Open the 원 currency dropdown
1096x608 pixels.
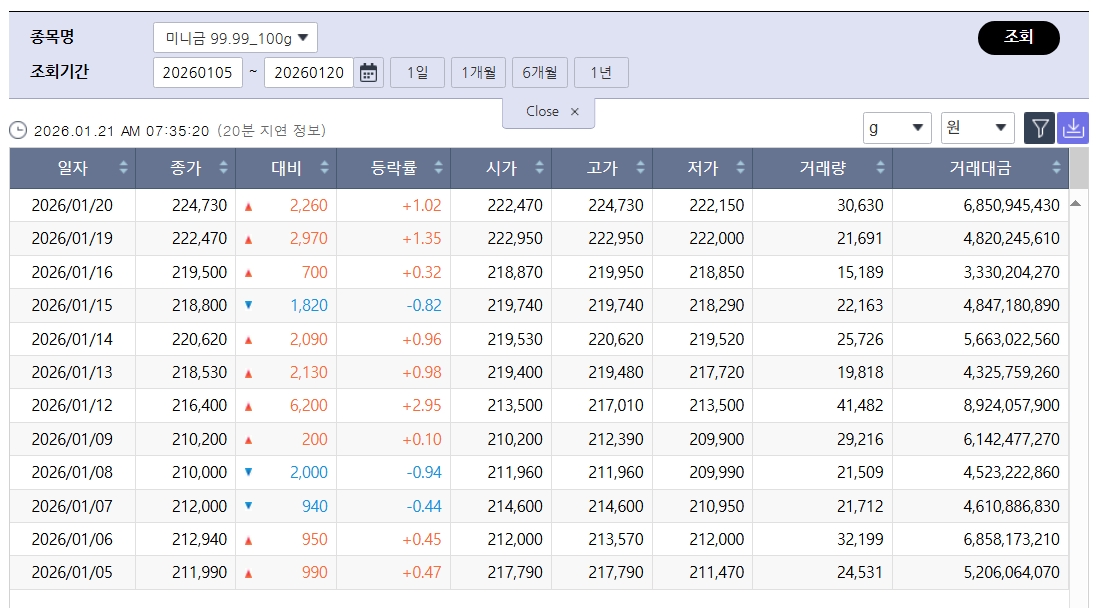pyautogui.click(x=977, y=128)
